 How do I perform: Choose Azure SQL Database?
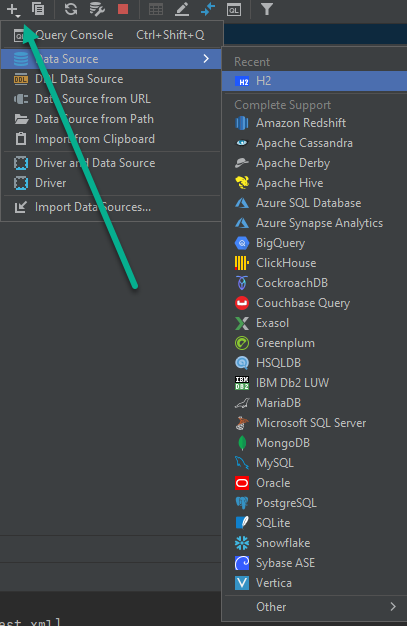(x=314, y=203)
